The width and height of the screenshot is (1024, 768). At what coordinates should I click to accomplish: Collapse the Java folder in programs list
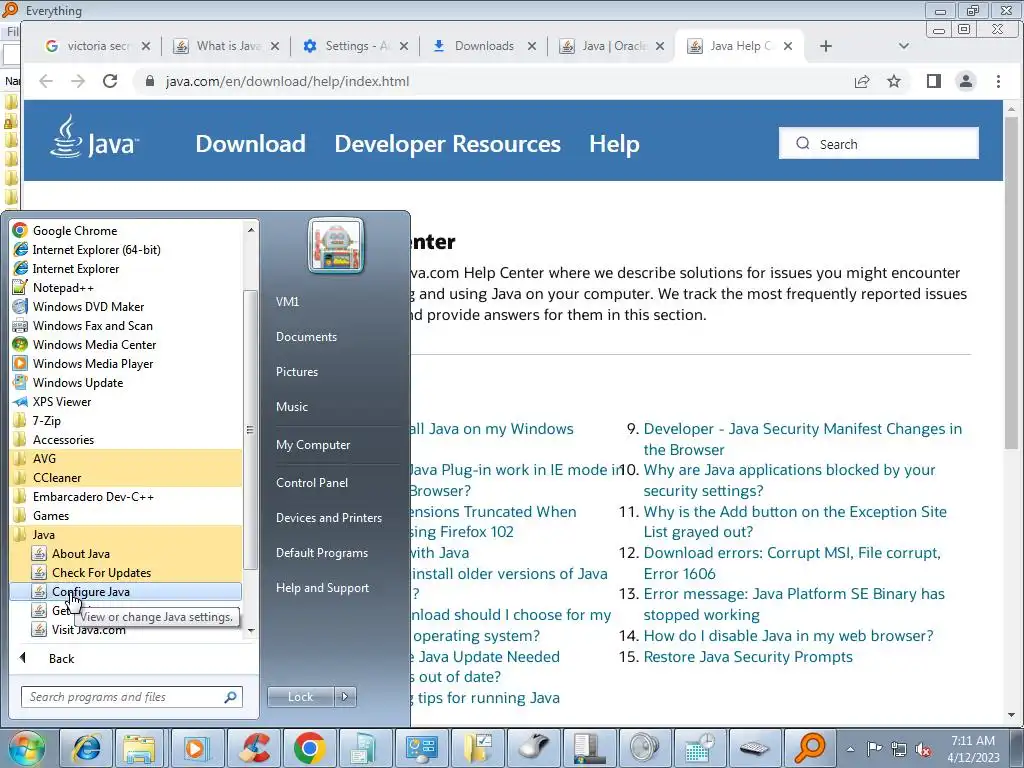point(44,535)
